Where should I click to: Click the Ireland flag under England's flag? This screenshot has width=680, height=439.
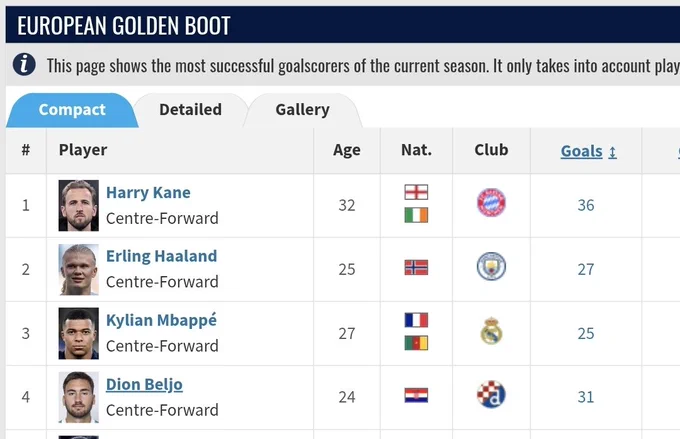pyautogui.click(x=416, y=215)
